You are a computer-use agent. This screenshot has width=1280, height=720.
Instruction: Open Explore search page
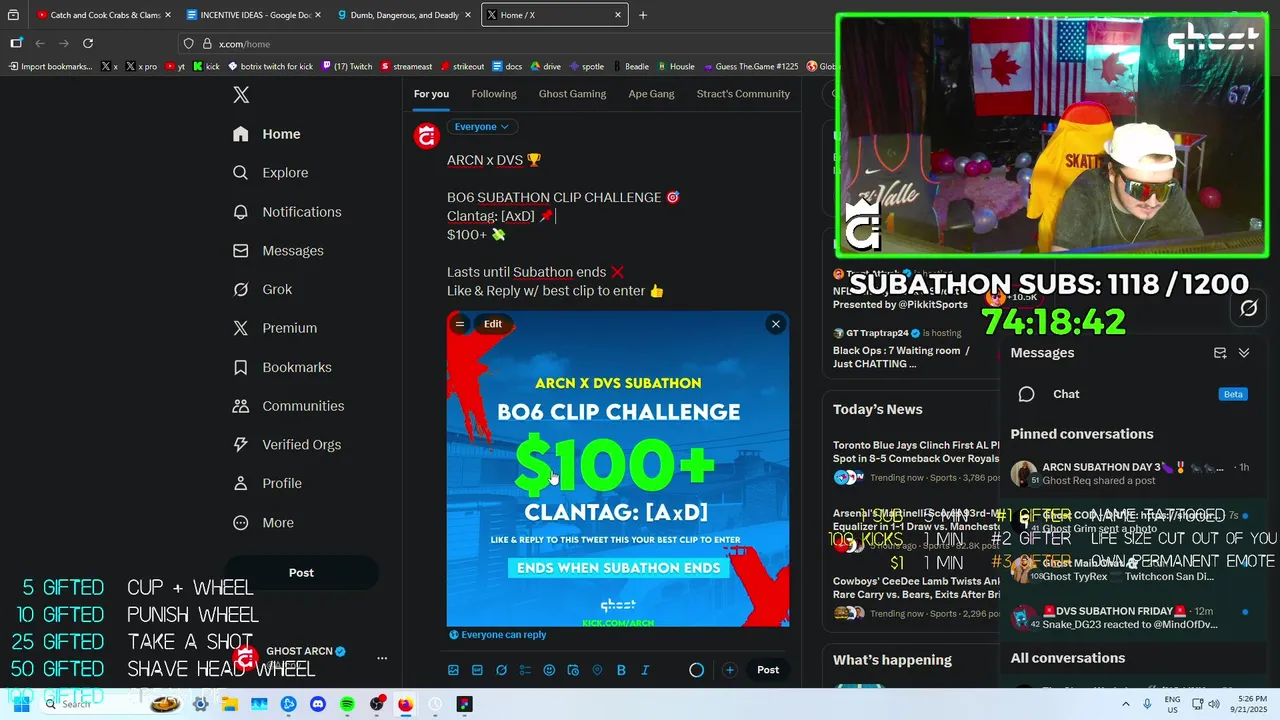coord(270,173)
